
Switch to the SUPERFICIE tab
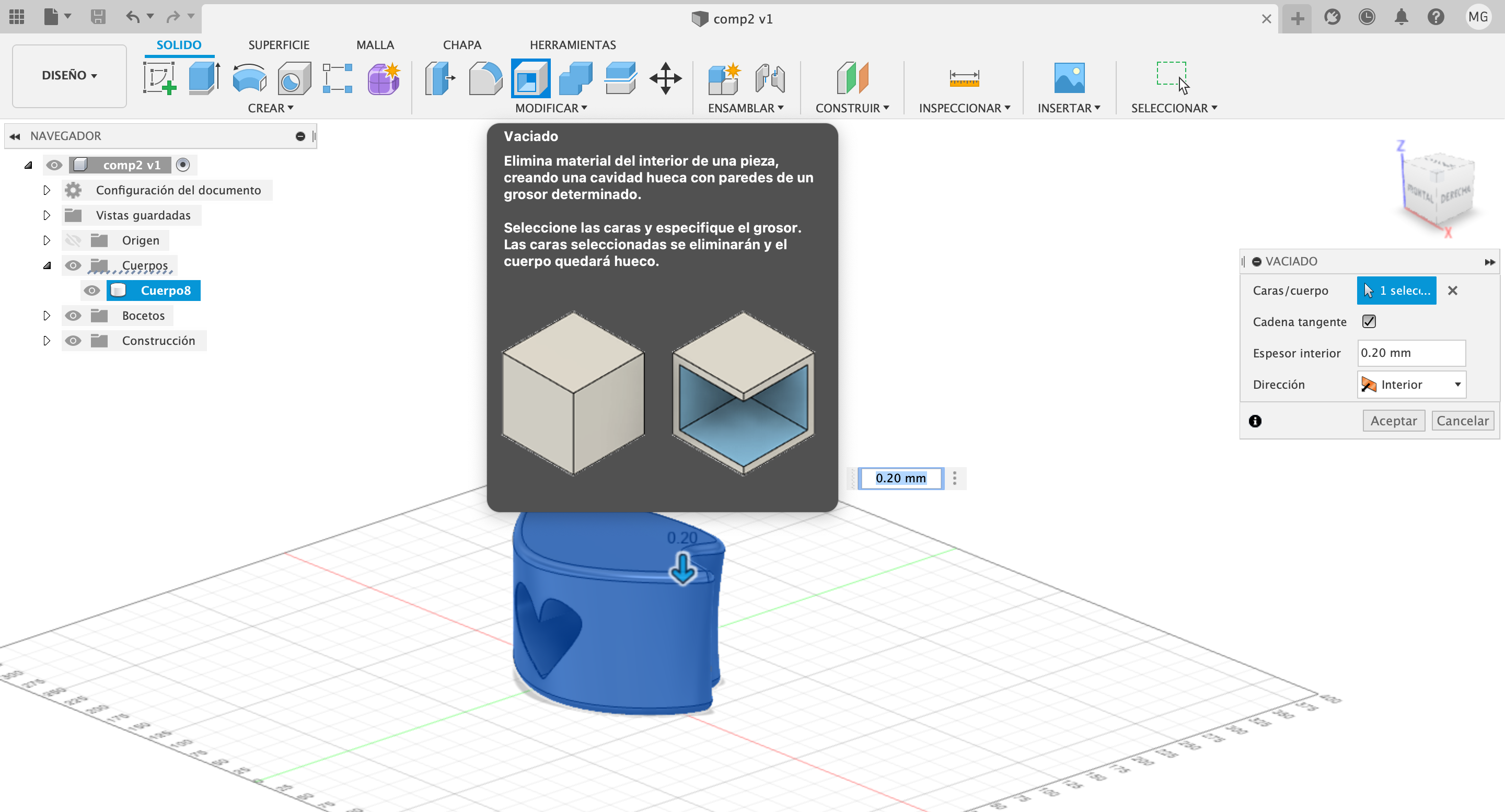[x=279, y=45]
